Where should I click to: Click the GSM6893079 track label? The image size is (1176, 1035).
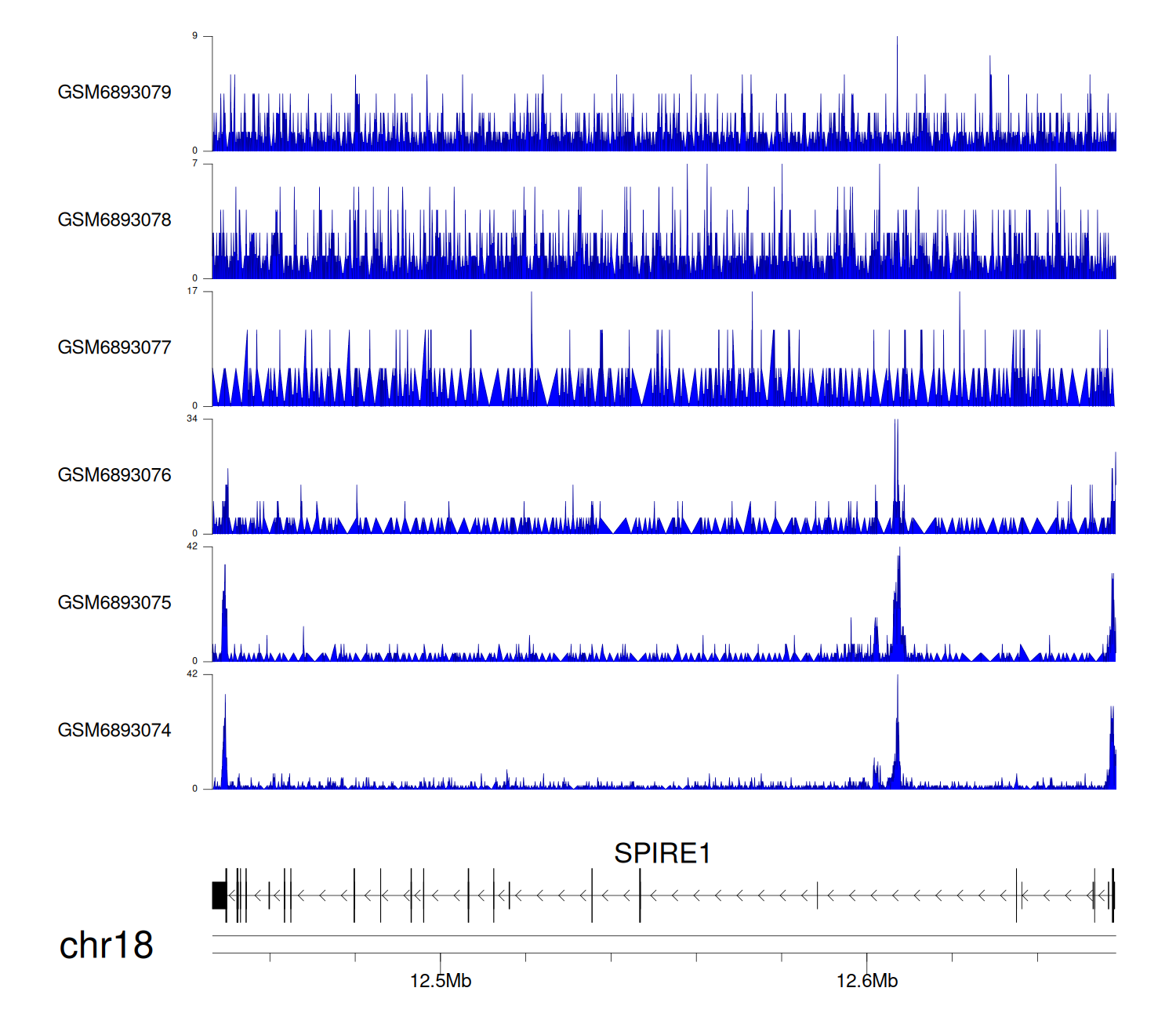pyautogui.click(x=114, y=93)
